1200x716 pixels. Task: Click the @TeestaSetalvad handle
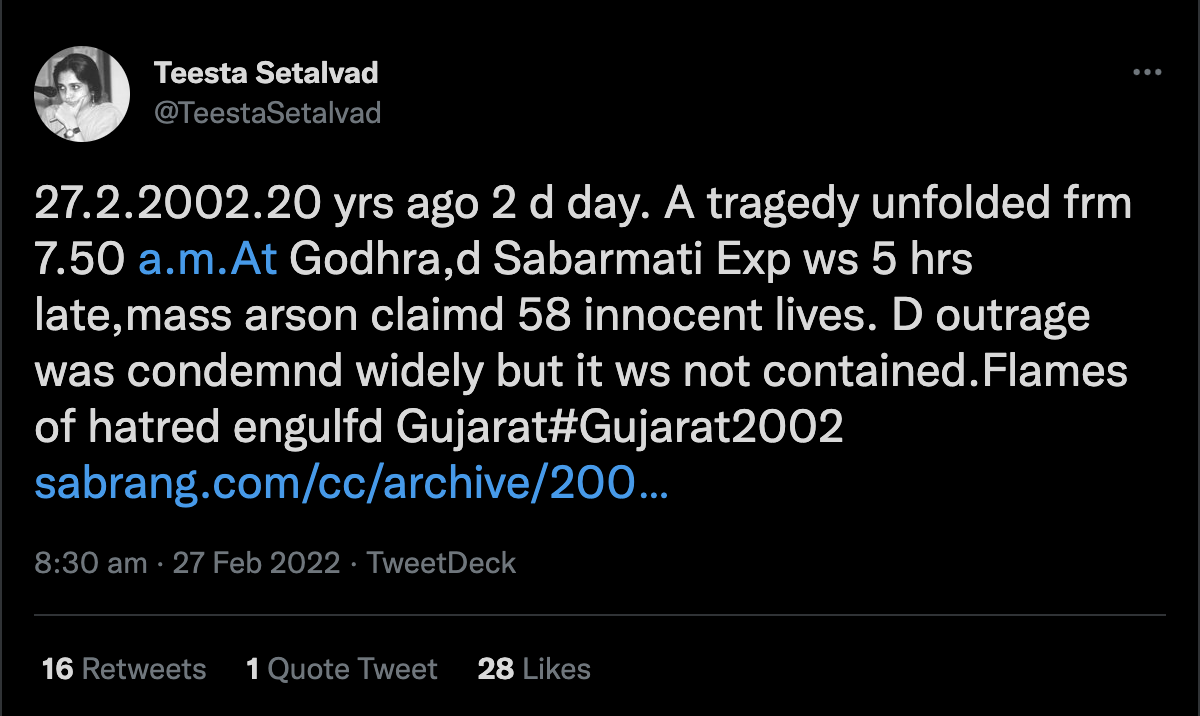point(267,112)
